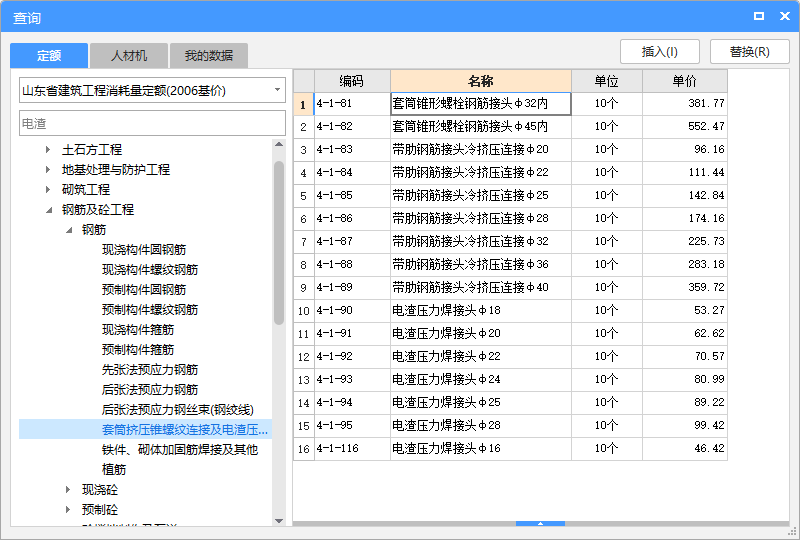
Task: Click the 单价 column header
Action: tap(685, 81)
